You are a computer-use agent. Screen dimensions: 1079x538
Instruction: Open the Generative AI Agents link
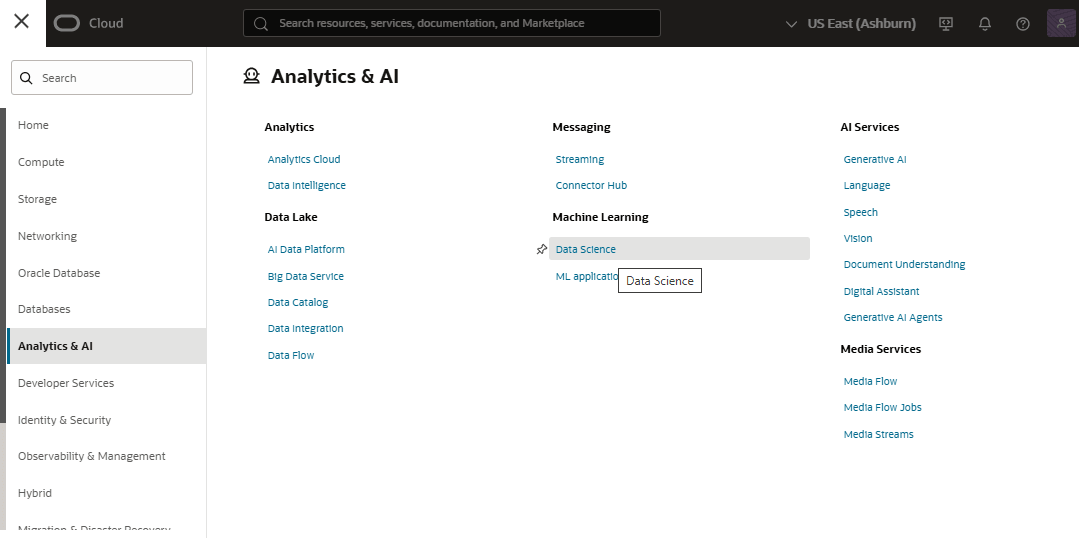pyautogui.click(x=893, y=317)
